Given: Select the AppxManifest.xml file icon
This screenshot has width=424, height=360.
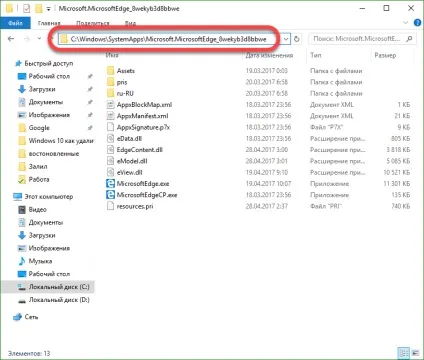Looking at the screenshot, I should click(111, 116).
